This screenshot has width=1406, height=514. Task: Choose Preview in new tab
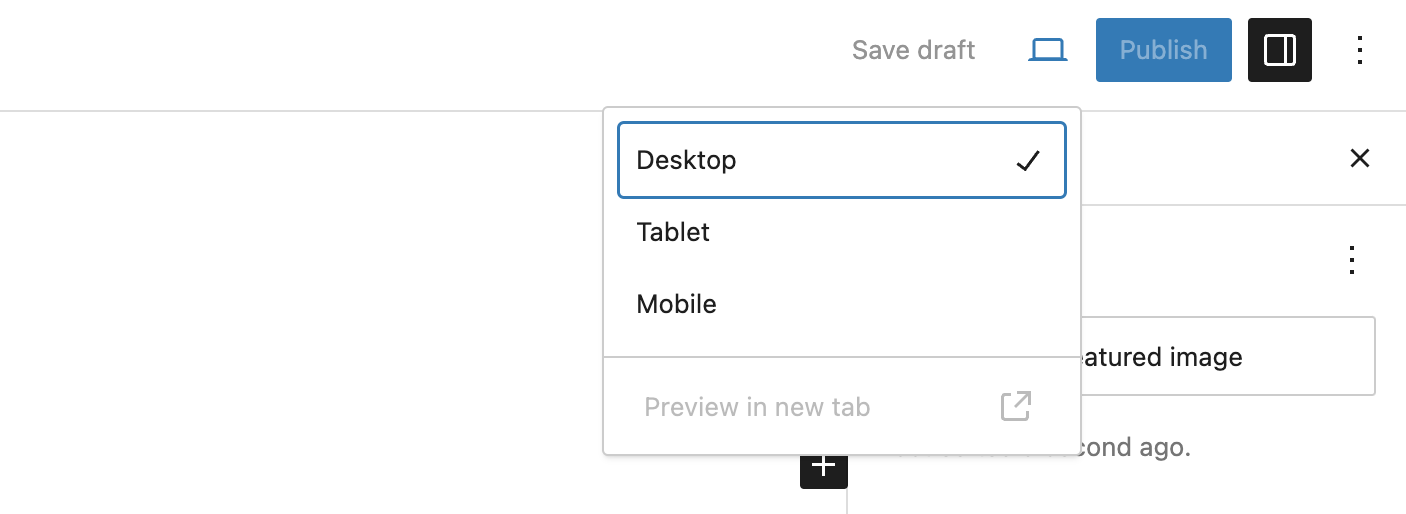click(757, 407)
